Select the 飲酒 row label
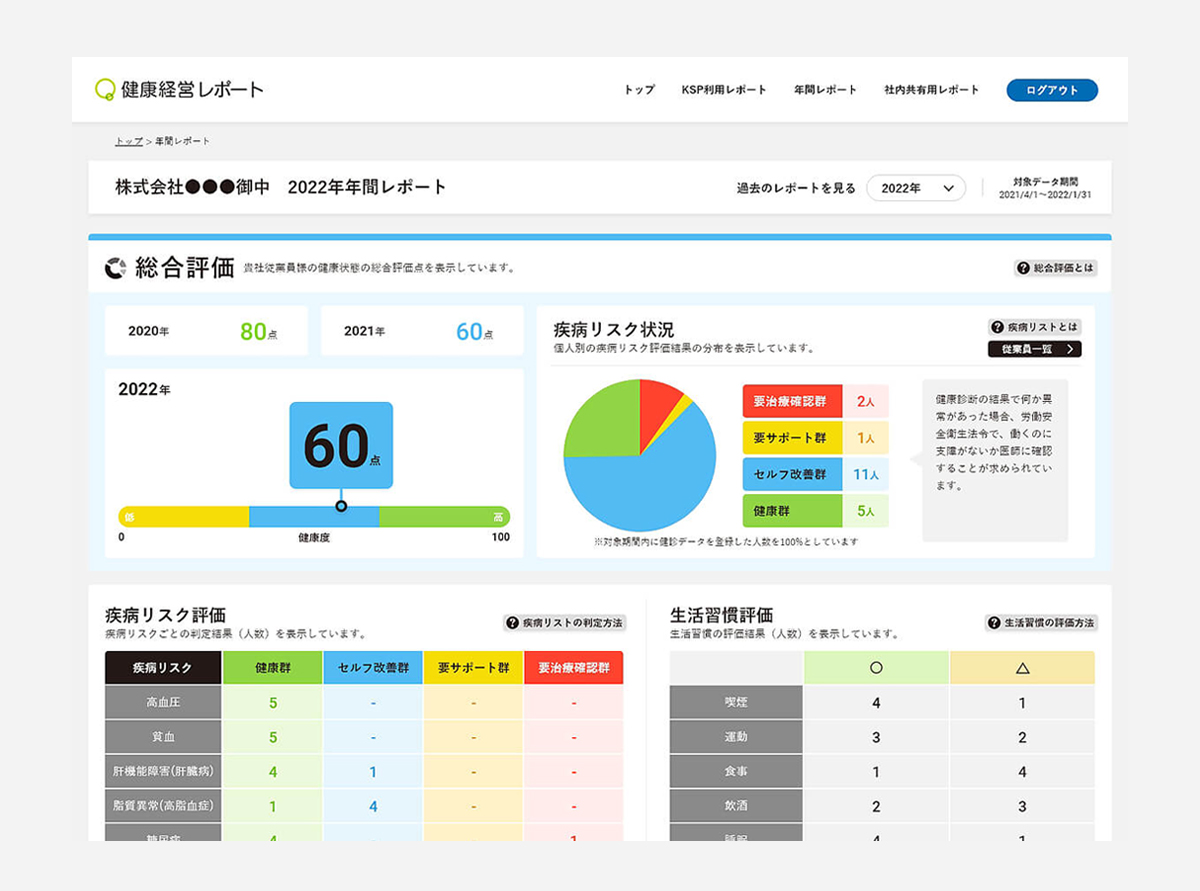This screenshot has height=891, width=1200. click(736, 806)
